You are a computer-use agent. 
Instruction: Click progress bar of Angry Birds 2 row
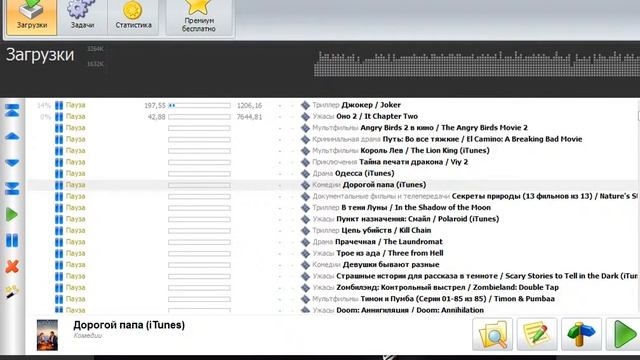tap(199, 128)
